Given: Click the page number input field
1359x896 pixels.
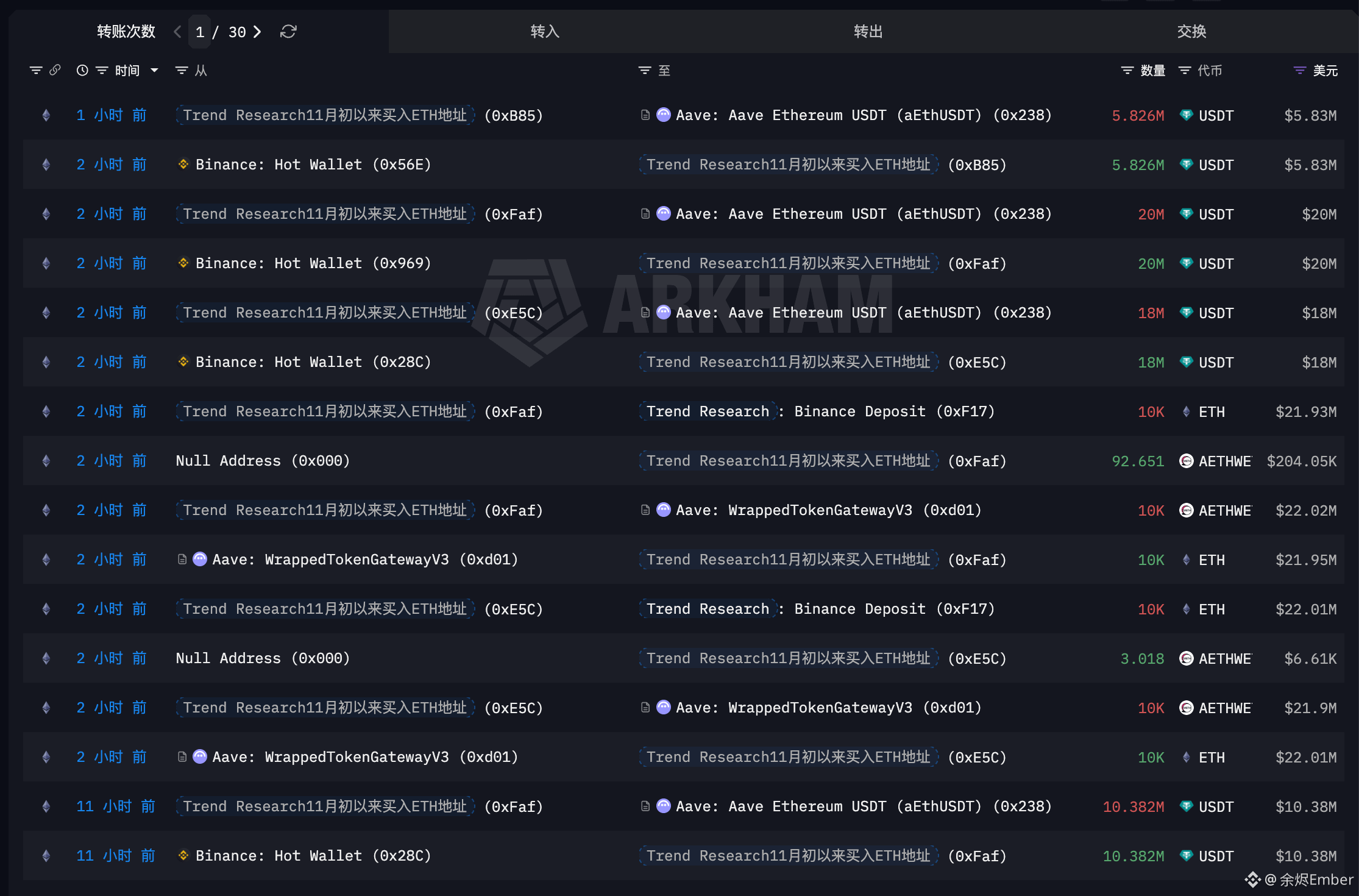Looking at the screenshot, I should point(200,32).
